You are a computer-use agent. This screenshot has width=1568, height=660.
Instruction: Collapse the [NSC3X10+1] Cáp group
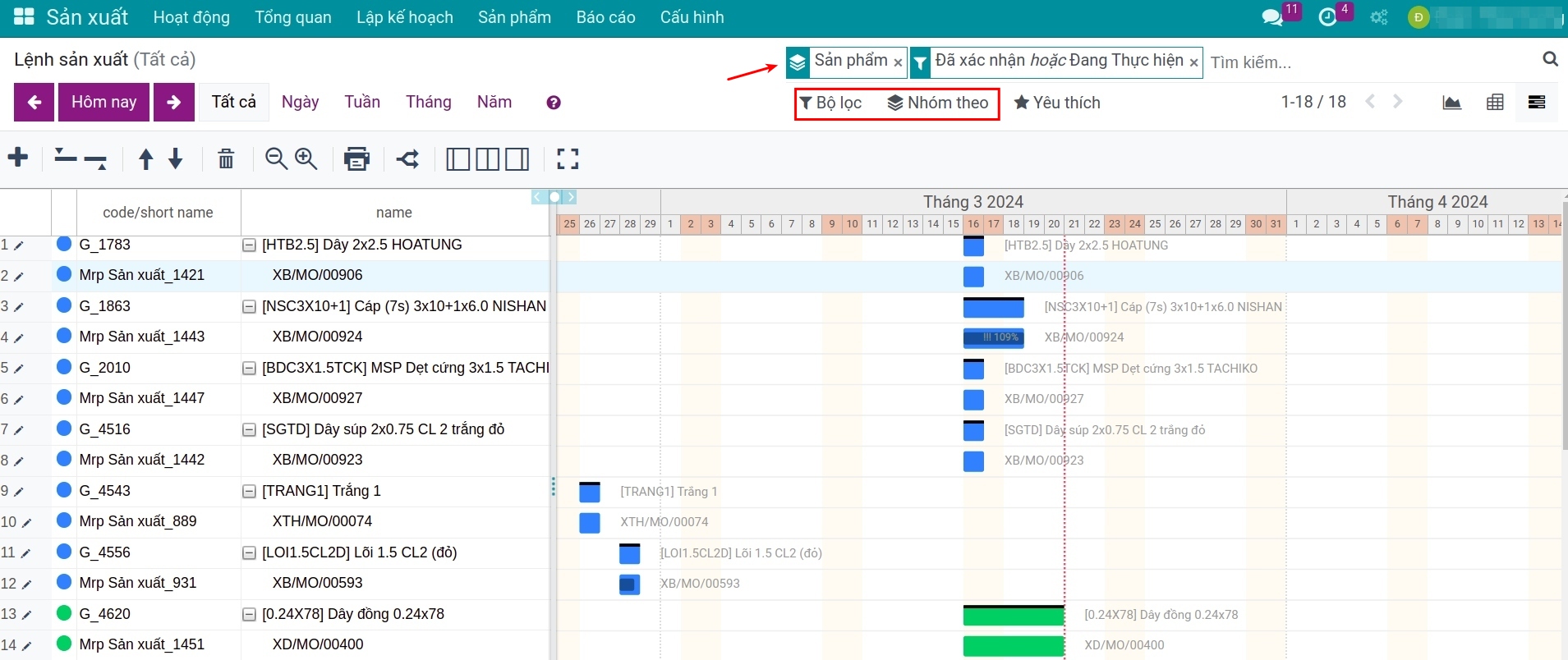pos(249,306)
